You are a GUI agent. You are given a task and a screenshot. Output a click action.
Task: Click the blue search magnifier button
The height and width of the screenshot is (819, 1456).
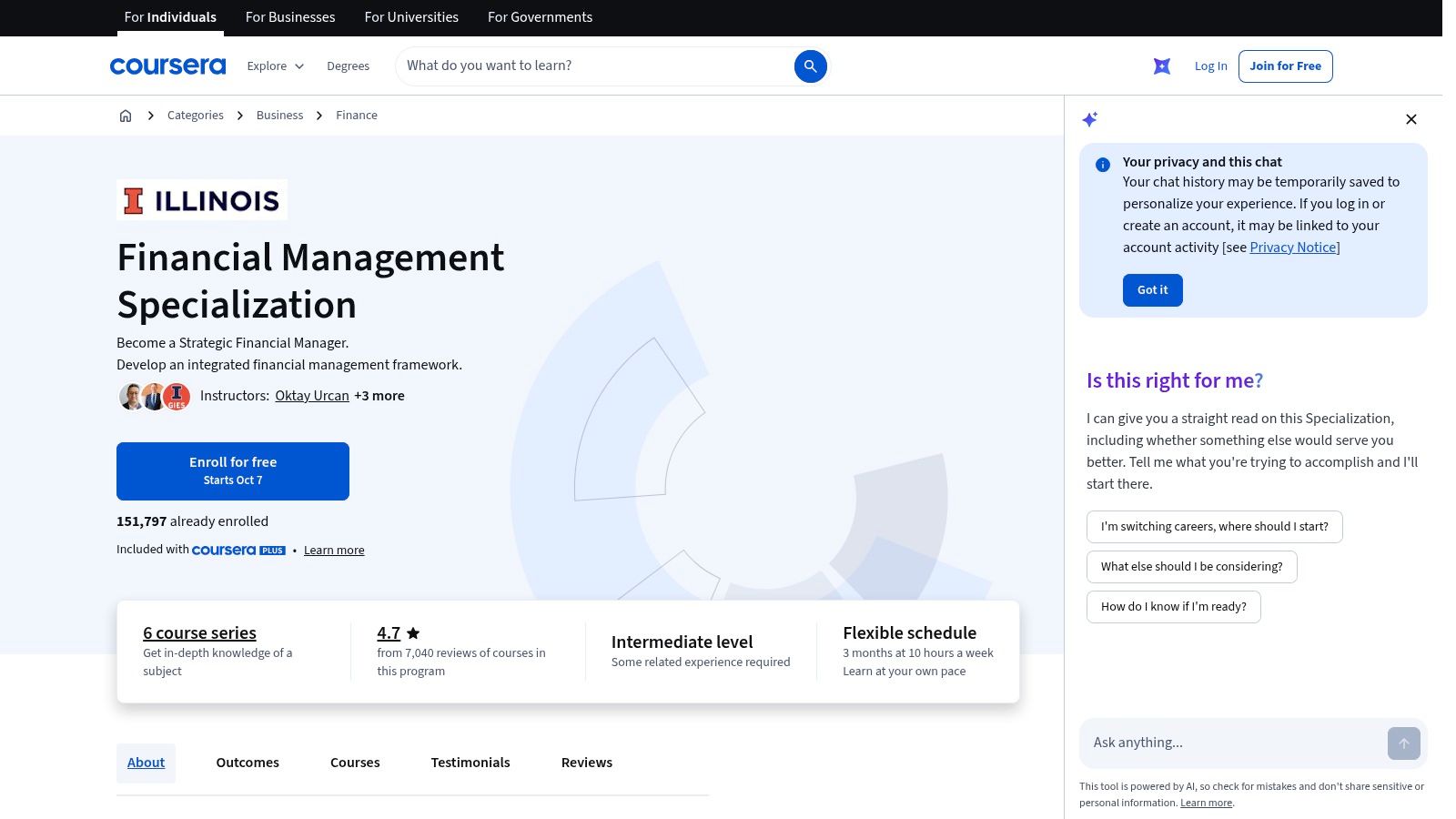tap(810, 66)
